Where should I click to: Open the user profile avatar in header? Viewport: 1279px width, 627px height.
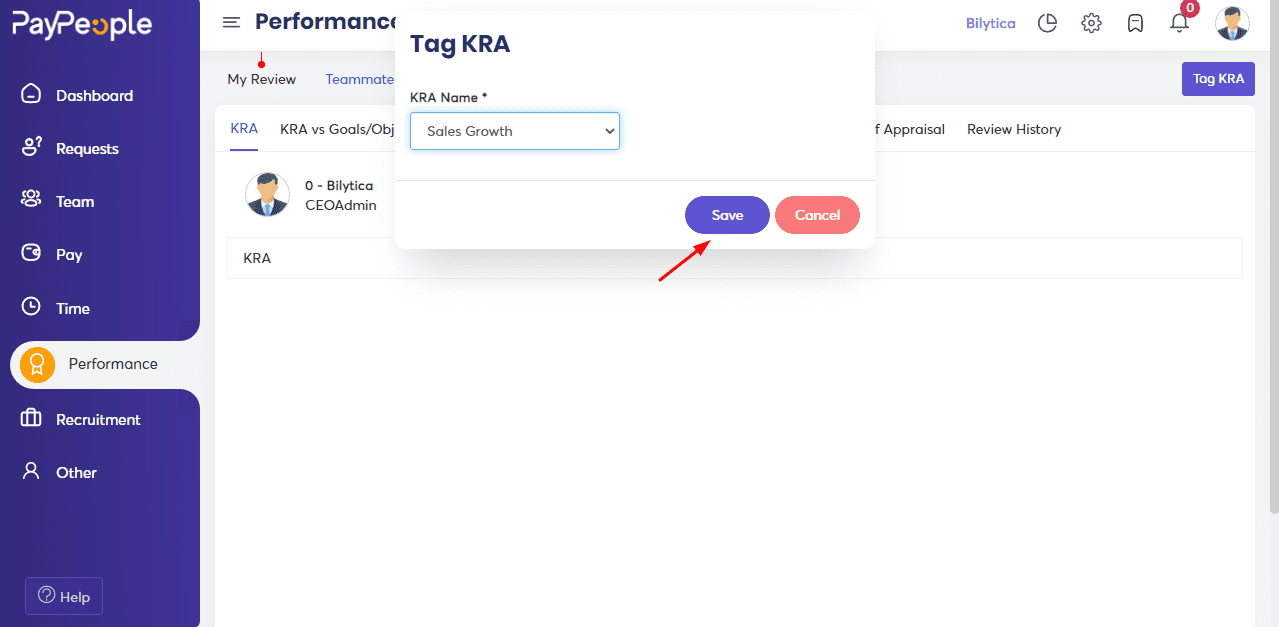(1232, 23)
